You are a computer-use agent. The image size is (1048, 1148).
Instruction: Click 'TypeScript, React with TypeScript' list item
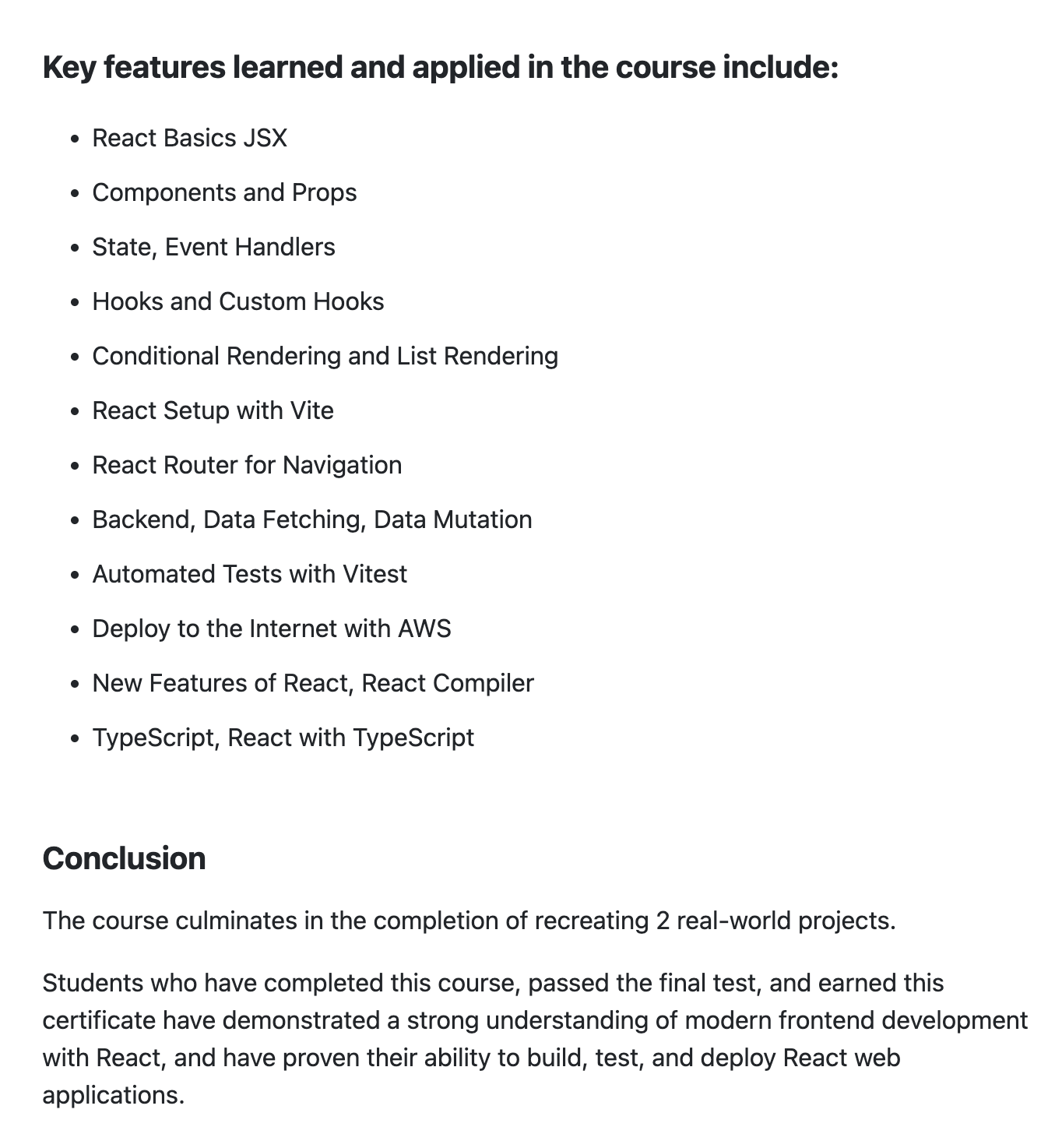(283, 738)
